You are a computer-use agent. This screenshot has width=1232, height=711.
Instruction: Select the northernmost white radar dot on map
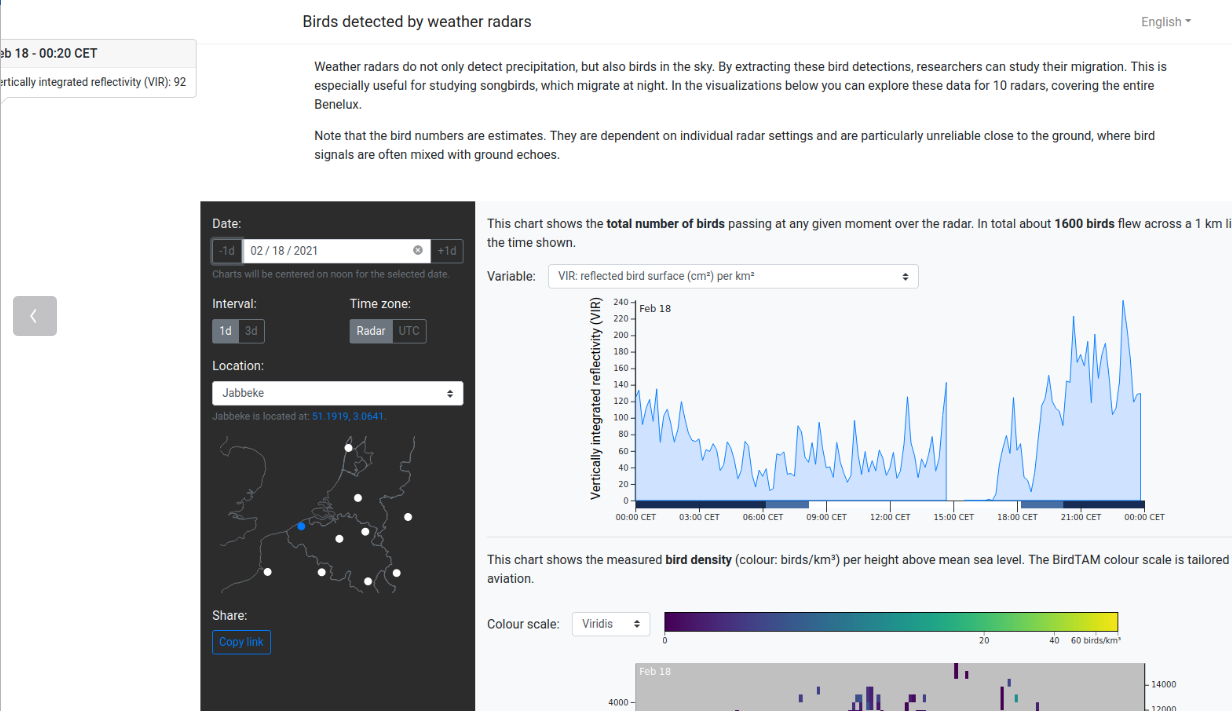tap(349, 448)
